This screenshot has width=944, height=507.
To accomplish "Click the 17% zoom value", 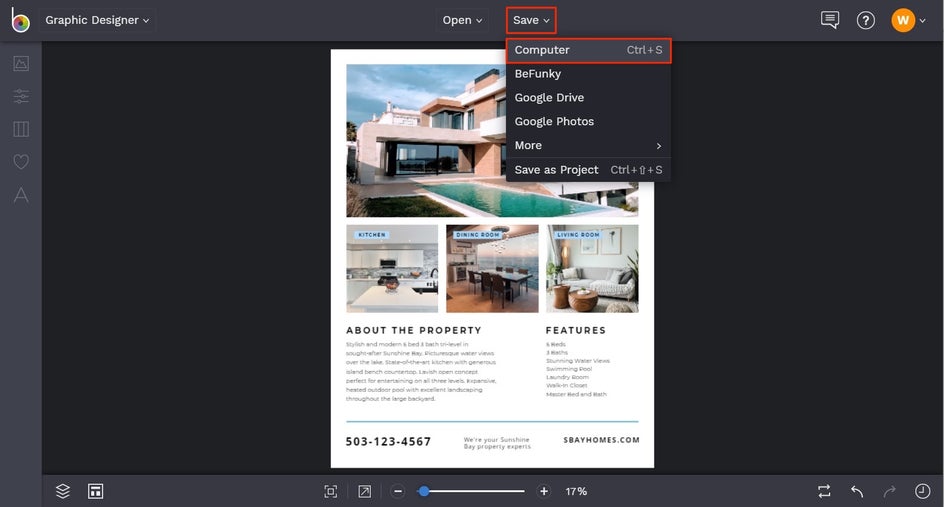I will click(x=576, y=491).
